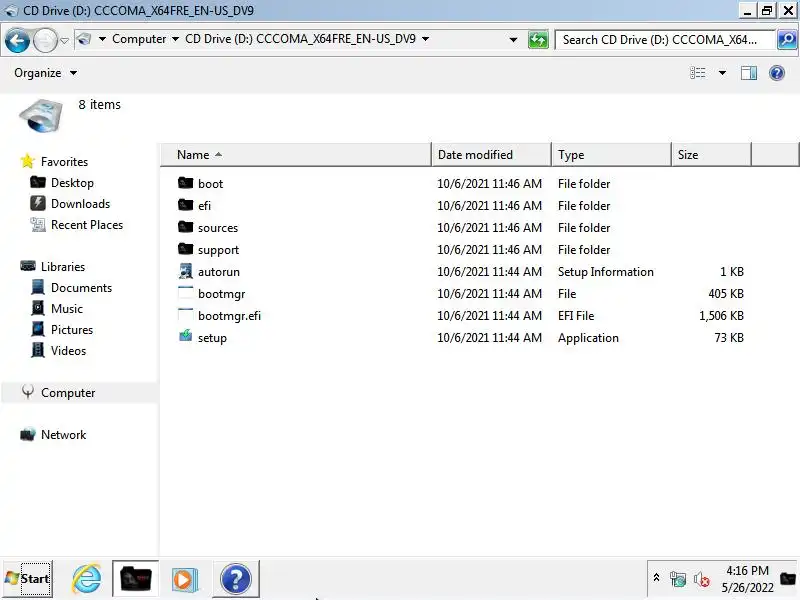Click the 73 KB size cell
Image resolution: width=800 pixels, height=600 pixels.
pyautogui.click(x=729, y=338)
